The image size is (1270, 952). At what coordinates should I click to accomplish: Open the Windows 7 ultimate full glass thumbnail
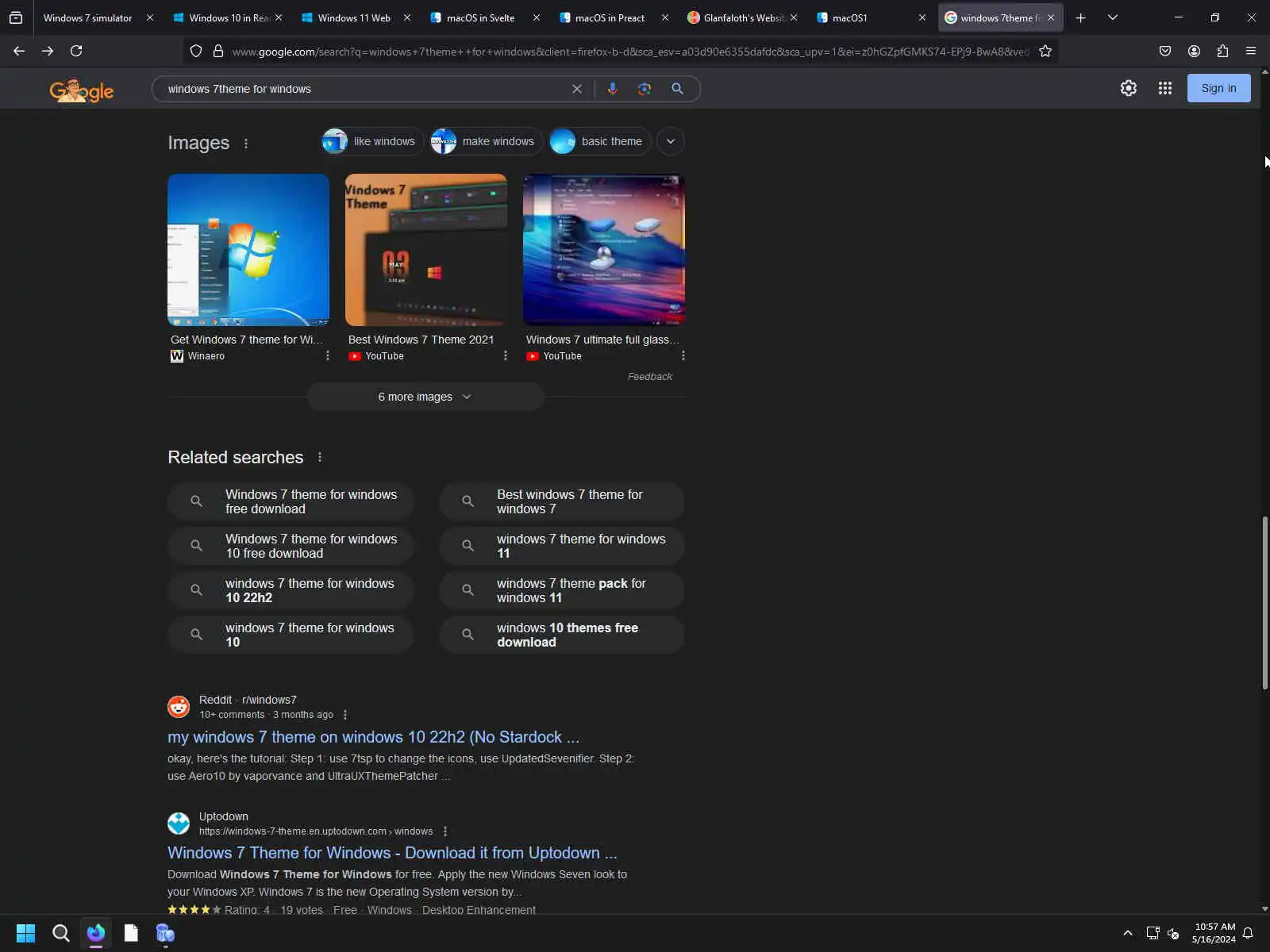[x=604, y=250]
